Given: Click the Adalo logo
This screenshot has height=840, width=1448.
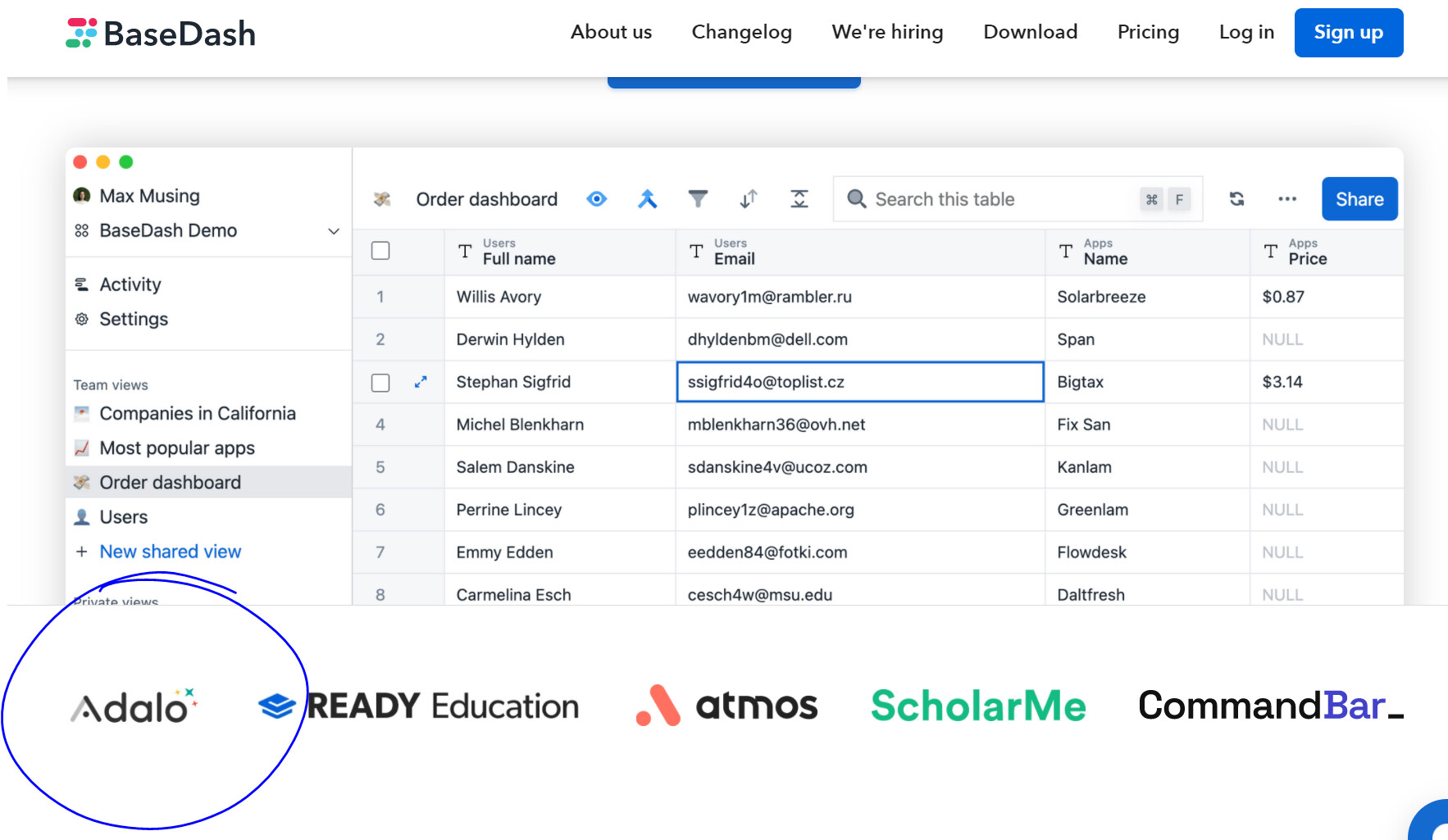Looking at the screenshot, I should (x=134, y=706).
